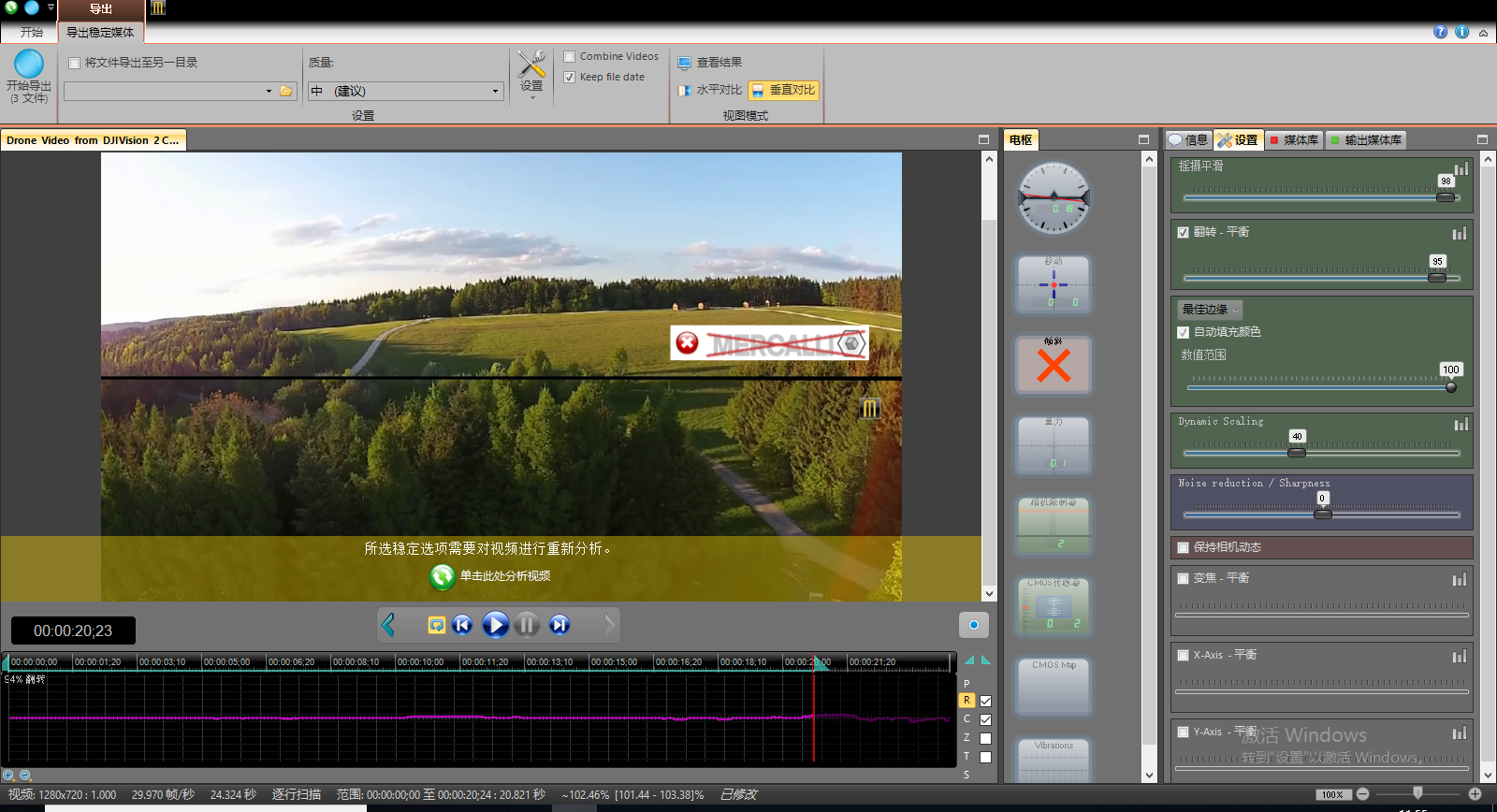Select the 导出稳定媒体 ribbon tab

pos(100,33)
